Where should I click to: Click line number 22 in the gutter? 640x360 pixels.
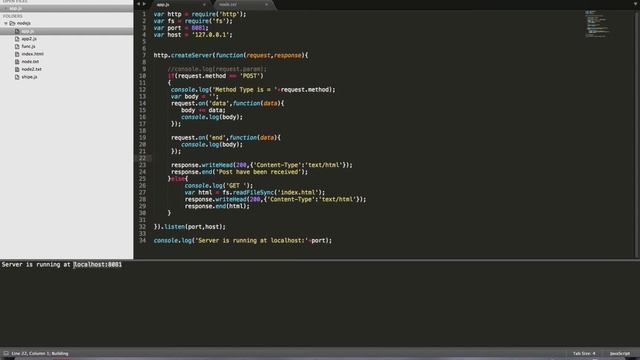click(x=142, y=158)
